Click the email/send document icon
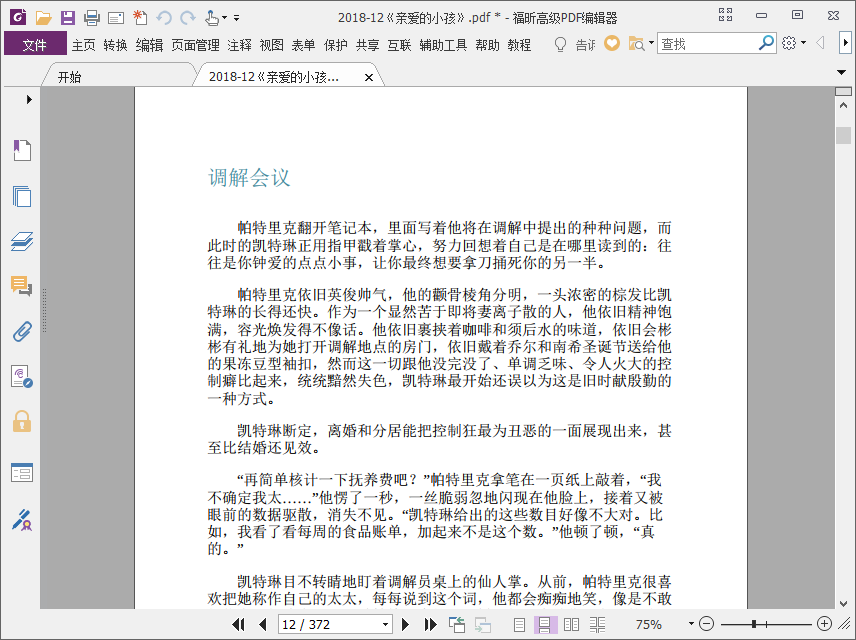 (116, 19)
